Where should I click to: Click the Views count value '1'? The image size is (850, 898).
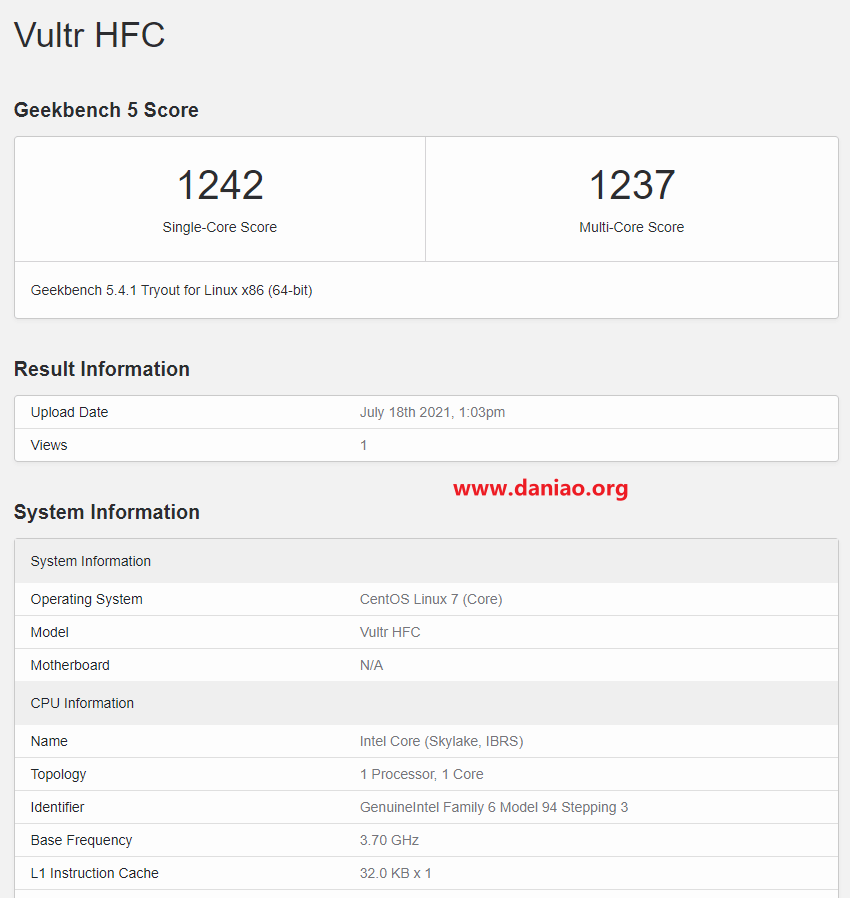363,445
